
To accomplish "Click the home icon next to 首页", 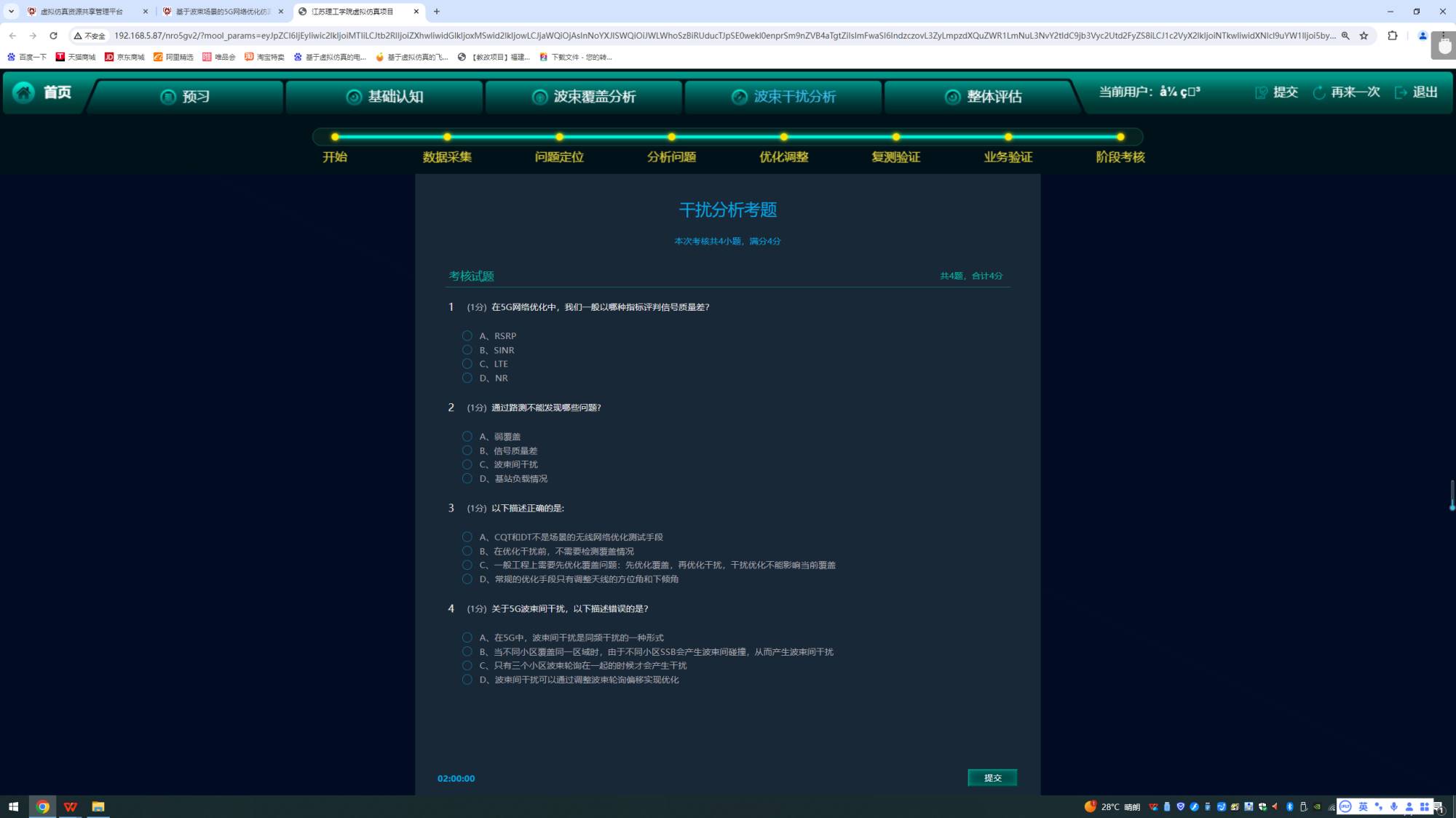I will click(x=23, y=92).
